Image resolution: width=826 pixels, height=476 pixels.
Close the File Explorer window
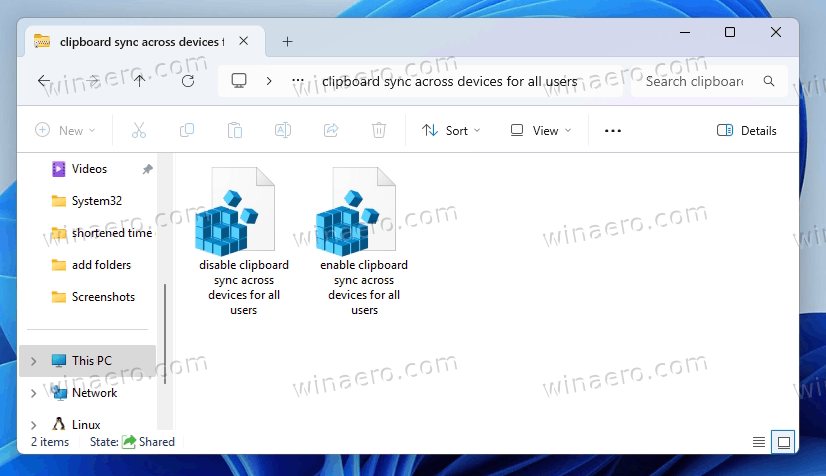[x=775, y=32]
